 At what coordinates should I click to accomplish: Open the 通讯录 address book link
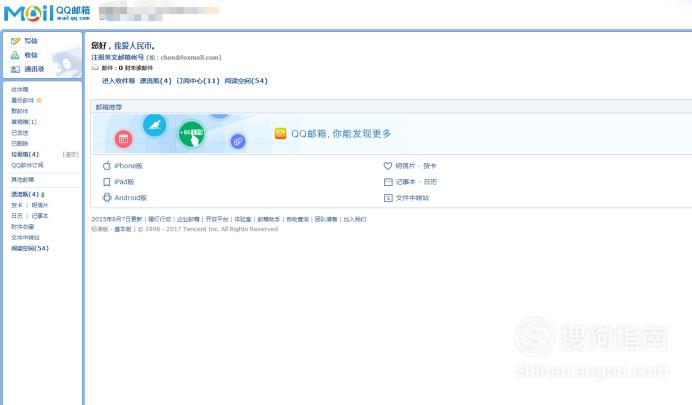click(x=34, y=69)
